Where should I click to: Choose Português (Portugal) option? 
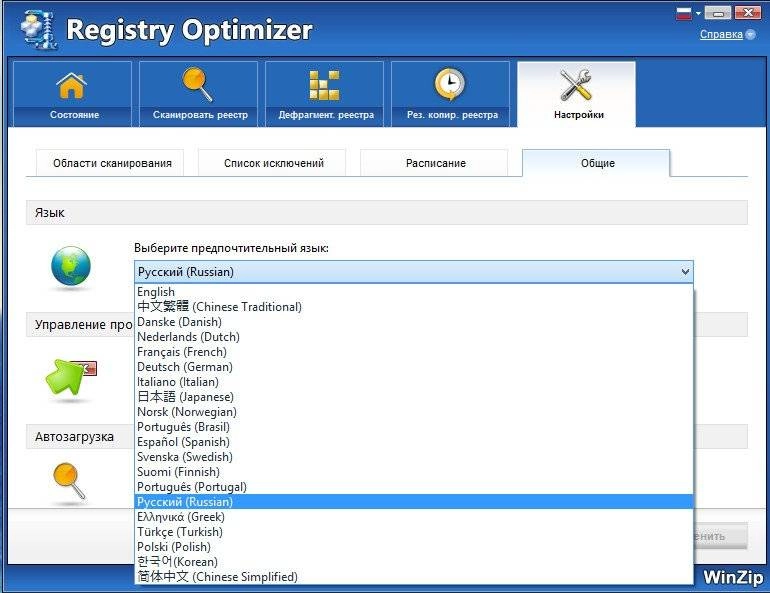[x=413, y=487]
